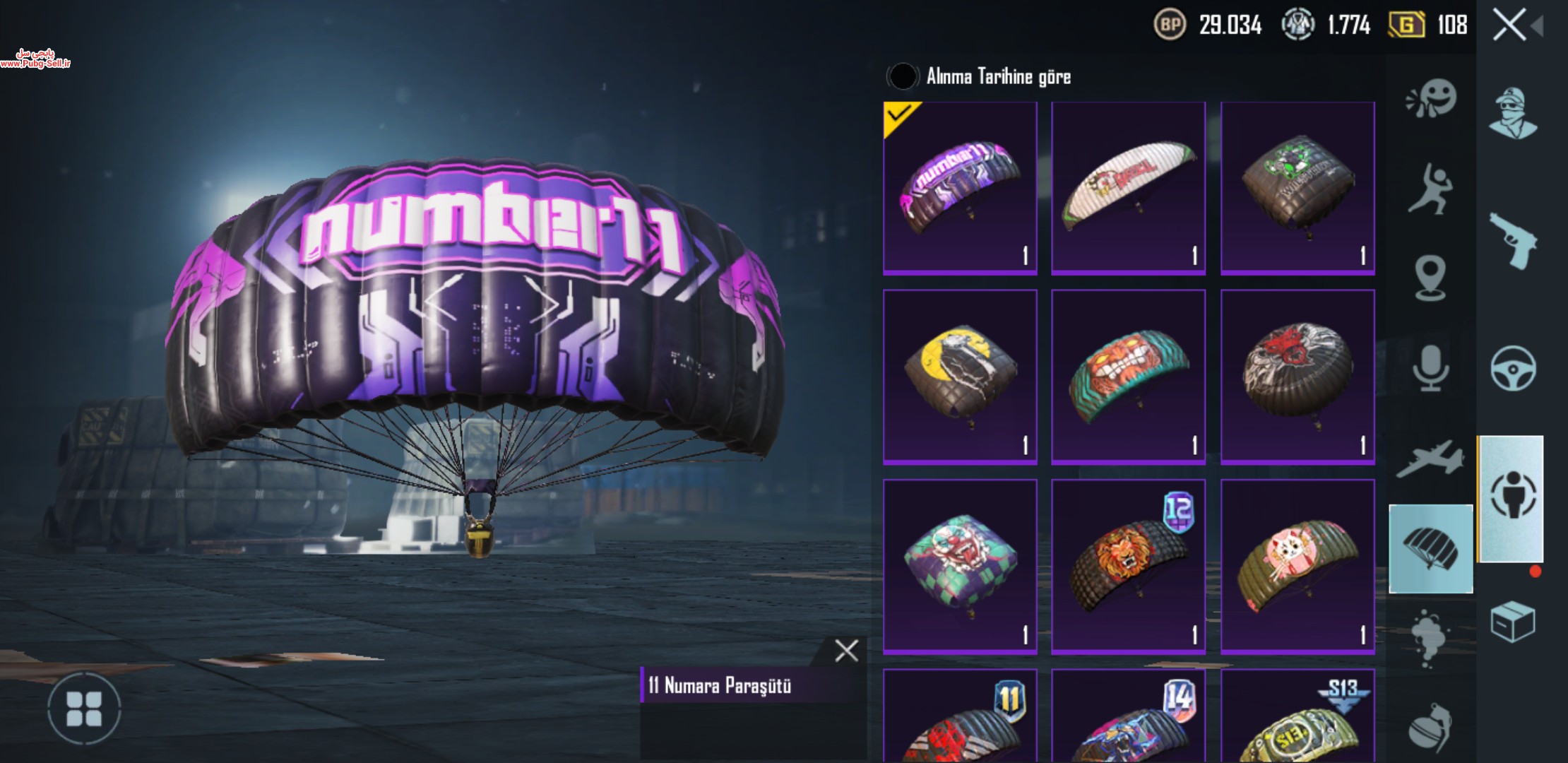Open the location marker category
Screen dimensions: 1568x763
[x=1430, y=278]
